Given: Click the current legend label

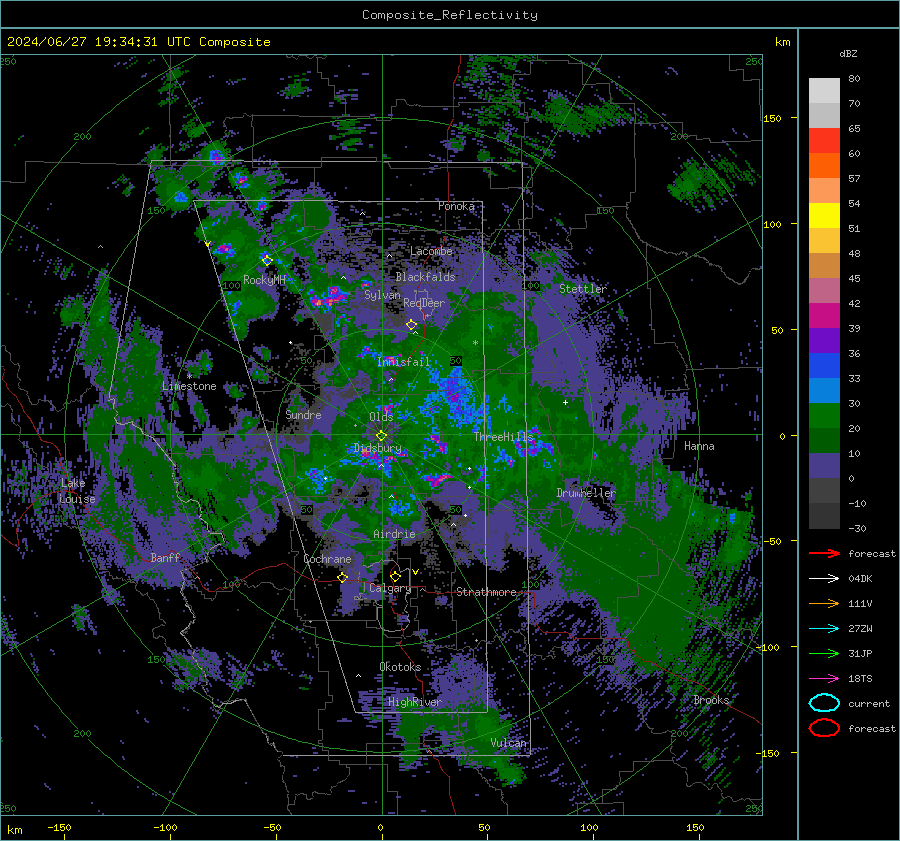Looking at the screenshot, I should click(x=869, y=704).
